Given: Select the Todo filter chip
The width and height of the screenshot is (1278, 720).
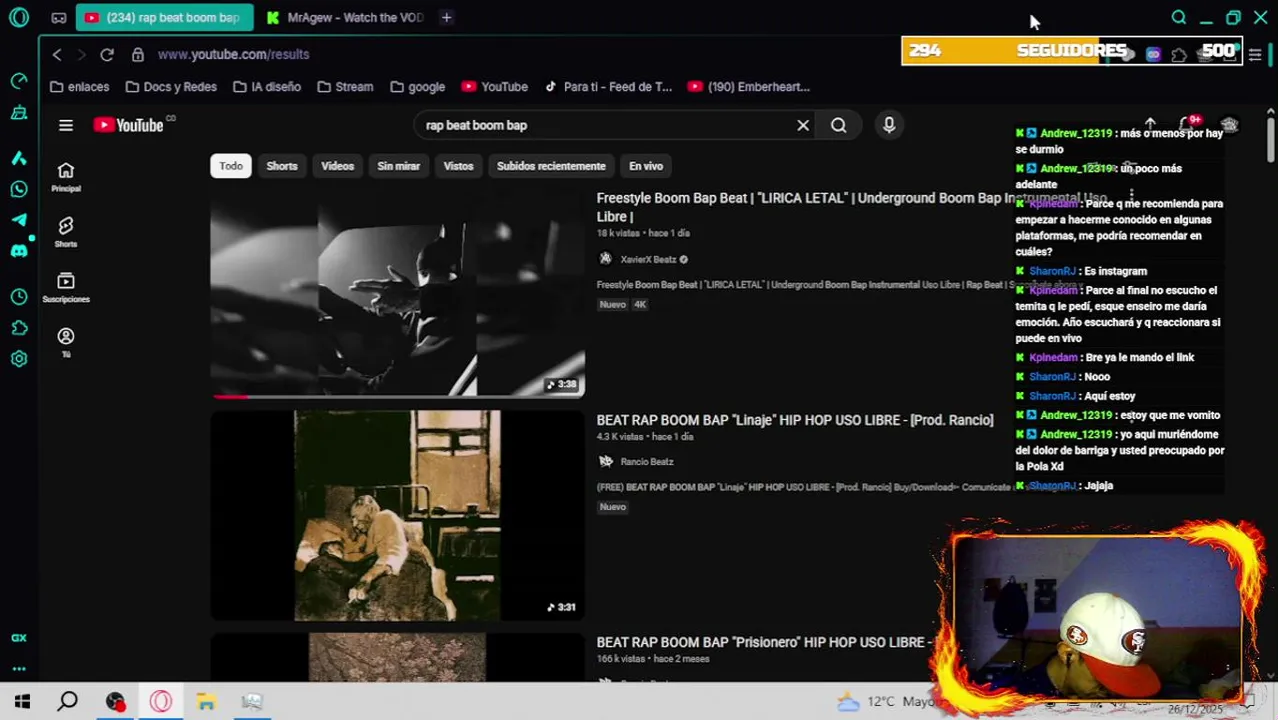Looking at the screenshot, I should pos(231,166).
